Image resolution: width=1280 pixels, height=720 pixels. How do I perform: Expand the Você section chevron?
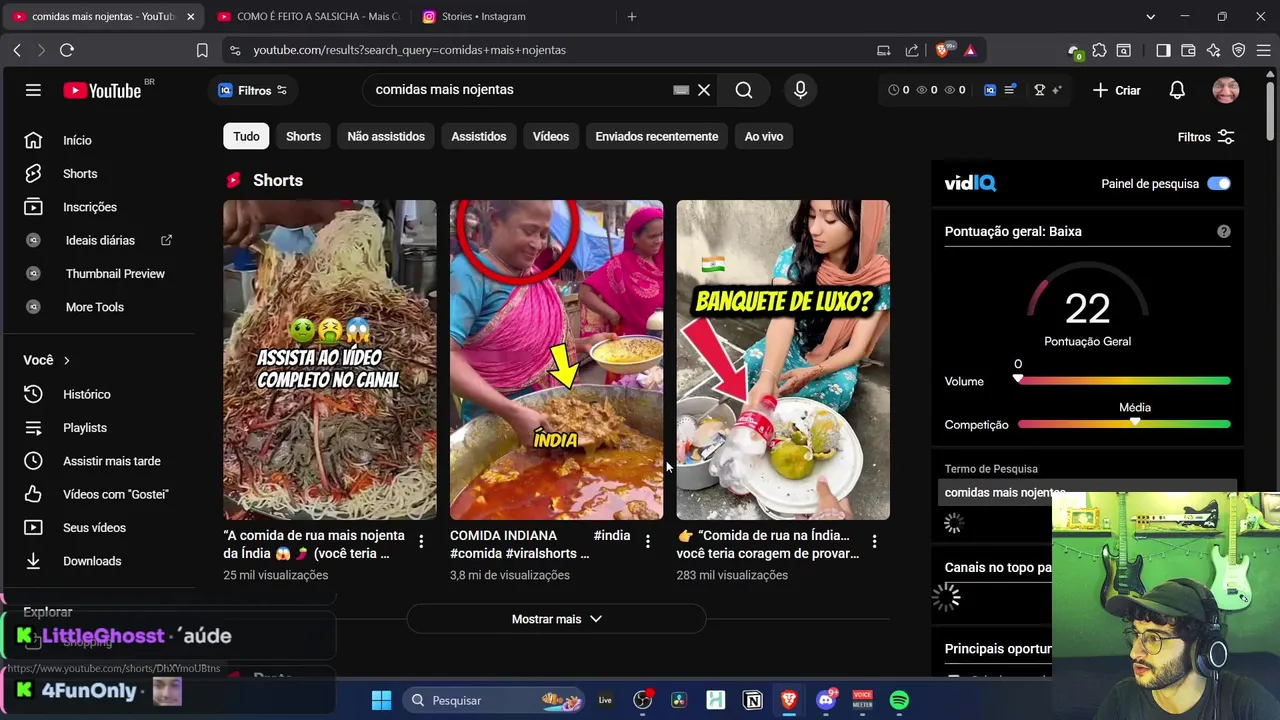pos(67,360)
